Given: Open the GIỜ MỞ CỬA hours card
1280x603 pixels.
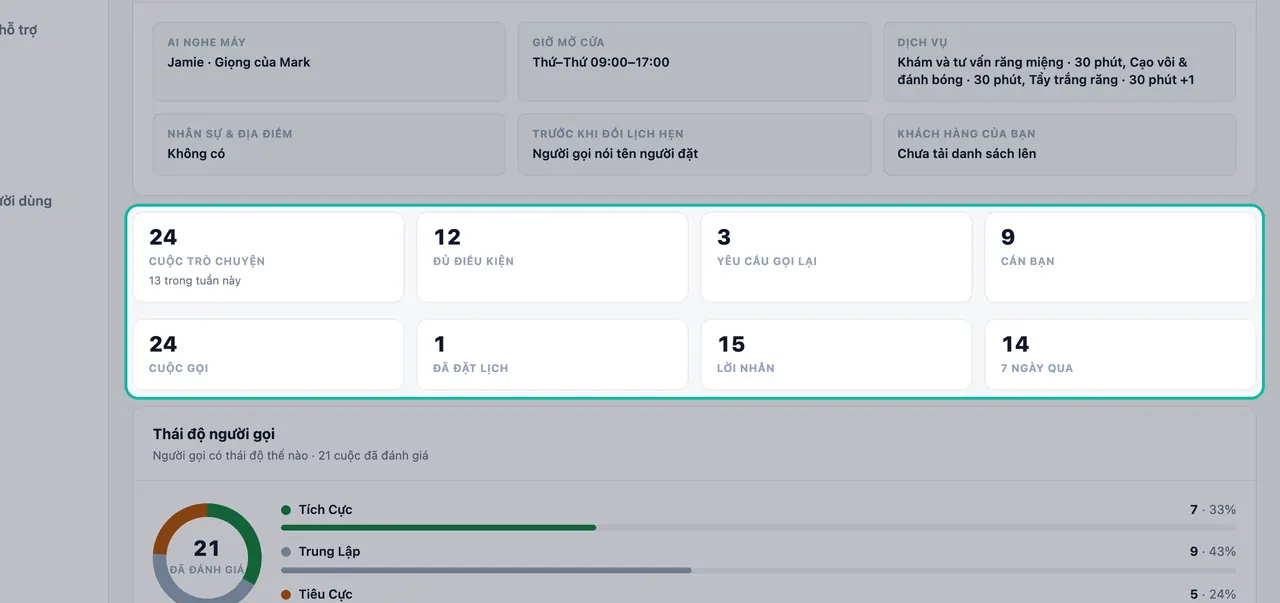Looking at the screenshot, I should [694, 62].
